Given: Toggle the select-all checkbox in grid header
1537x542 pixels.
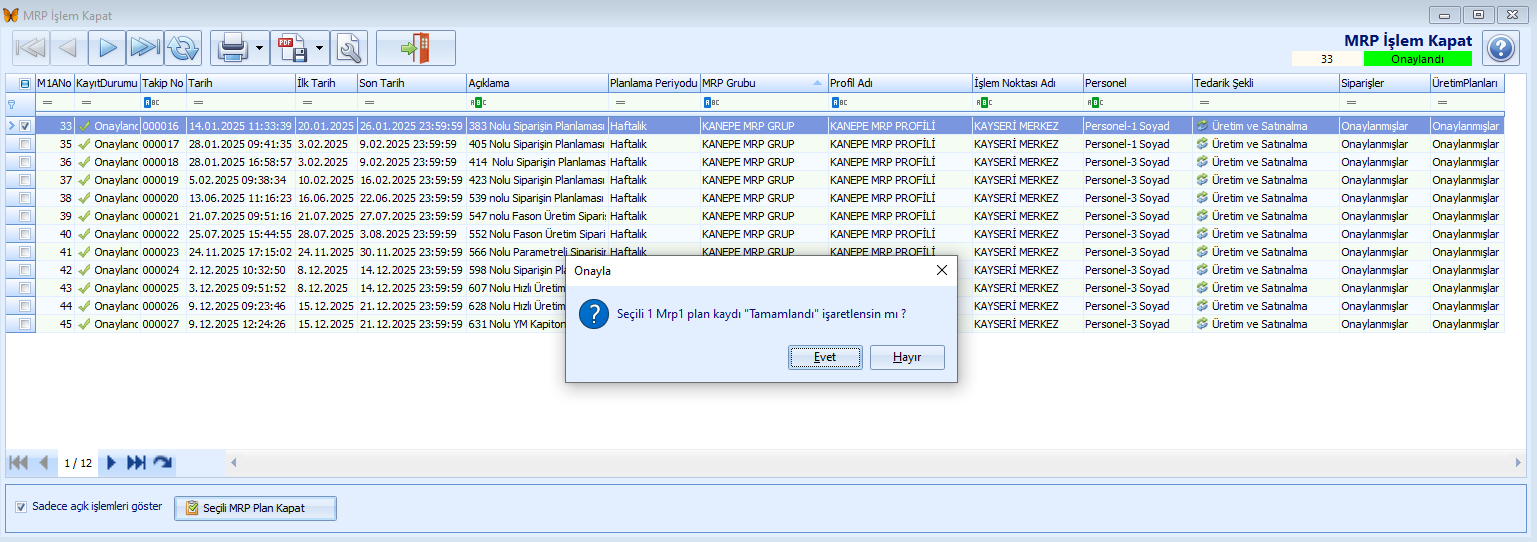Looking at the screenshot, I should [x=25, y=84].
